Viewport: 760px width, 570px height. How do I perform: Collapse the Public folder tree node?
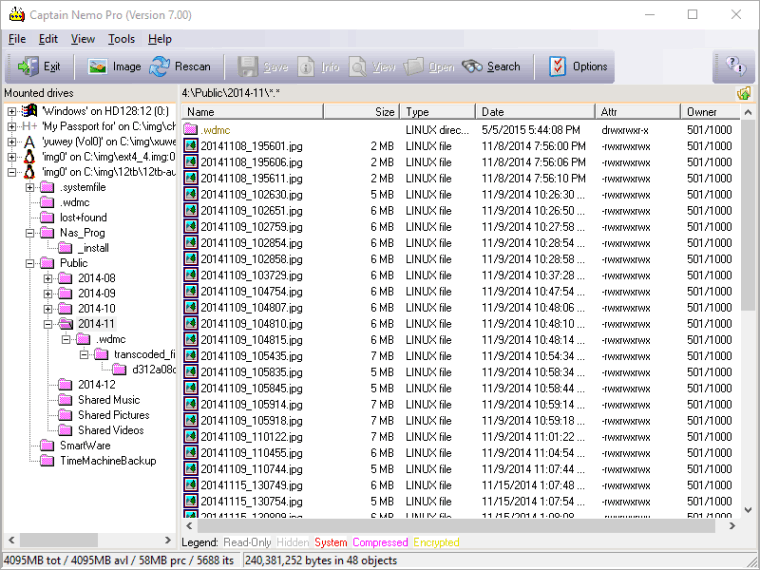coord(30,263)
